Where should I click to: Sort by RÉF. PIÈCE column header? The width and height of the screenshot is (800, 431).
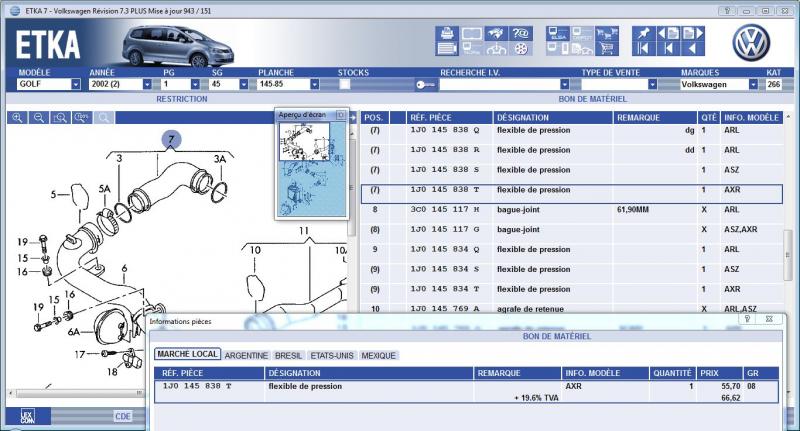449,118
